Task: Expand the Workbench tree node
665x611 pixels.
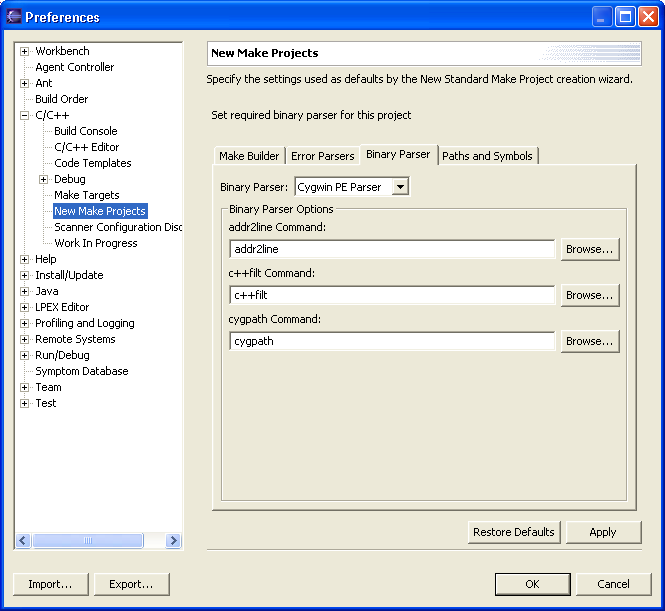Action: click(25, 51)
